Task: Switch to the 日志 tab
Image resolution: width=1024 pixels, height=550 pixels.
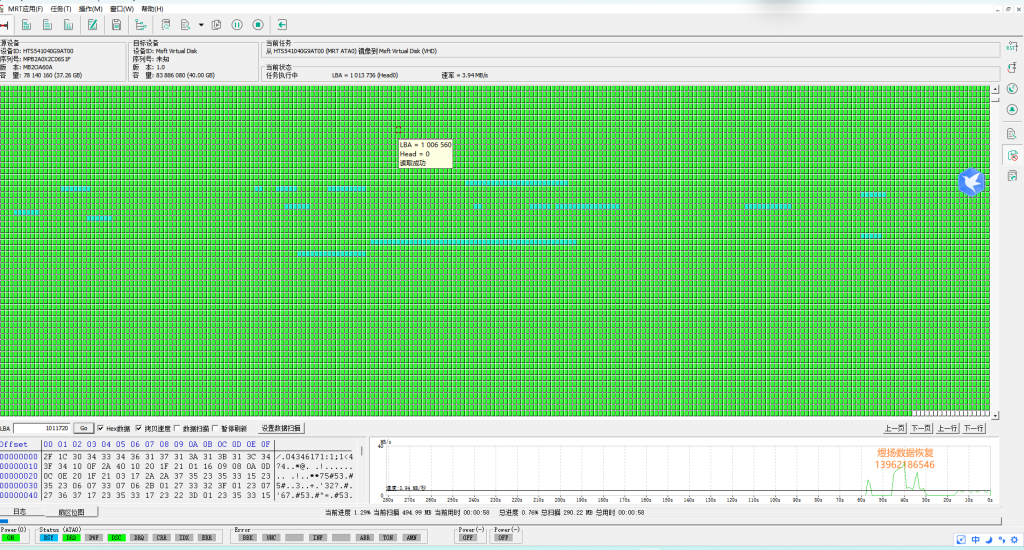Action: [20, 512]
